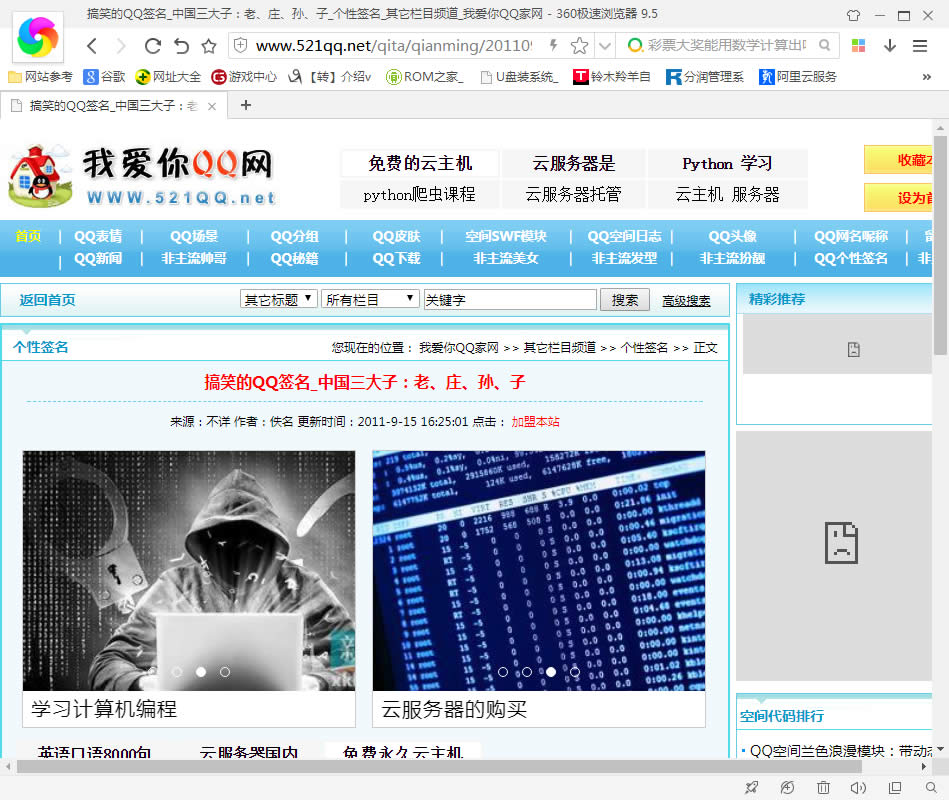Open the 其它标题 dropdown

[277, 299]
